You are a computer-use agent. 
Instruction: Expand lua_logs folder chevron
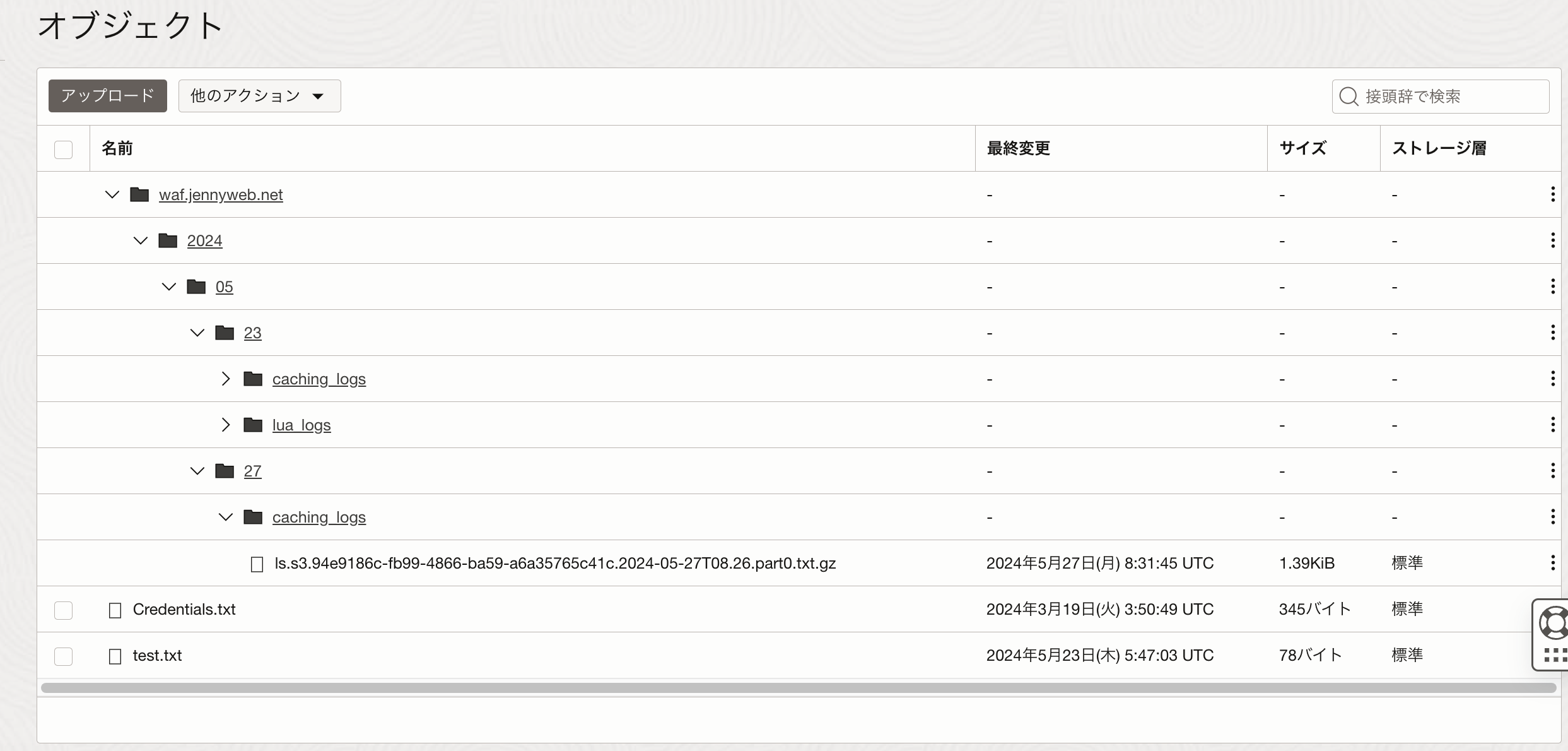(226, 425)
